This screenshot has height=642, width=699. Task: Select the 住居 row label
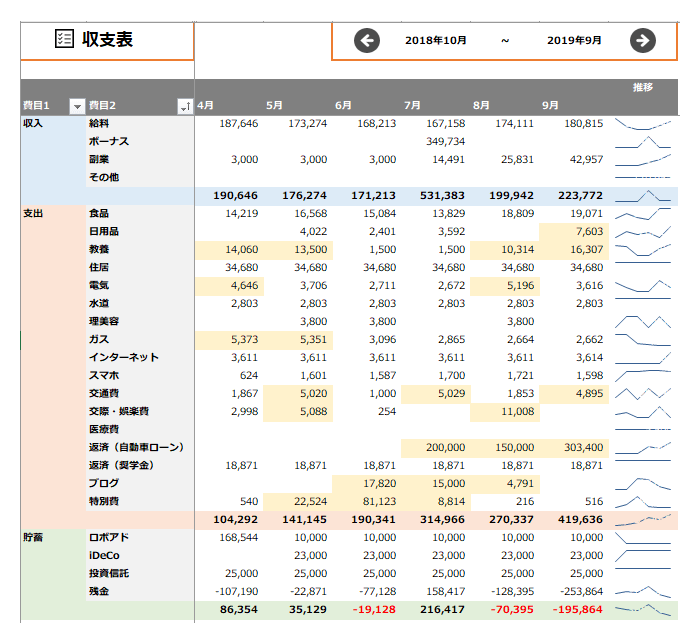coord(99,268)
